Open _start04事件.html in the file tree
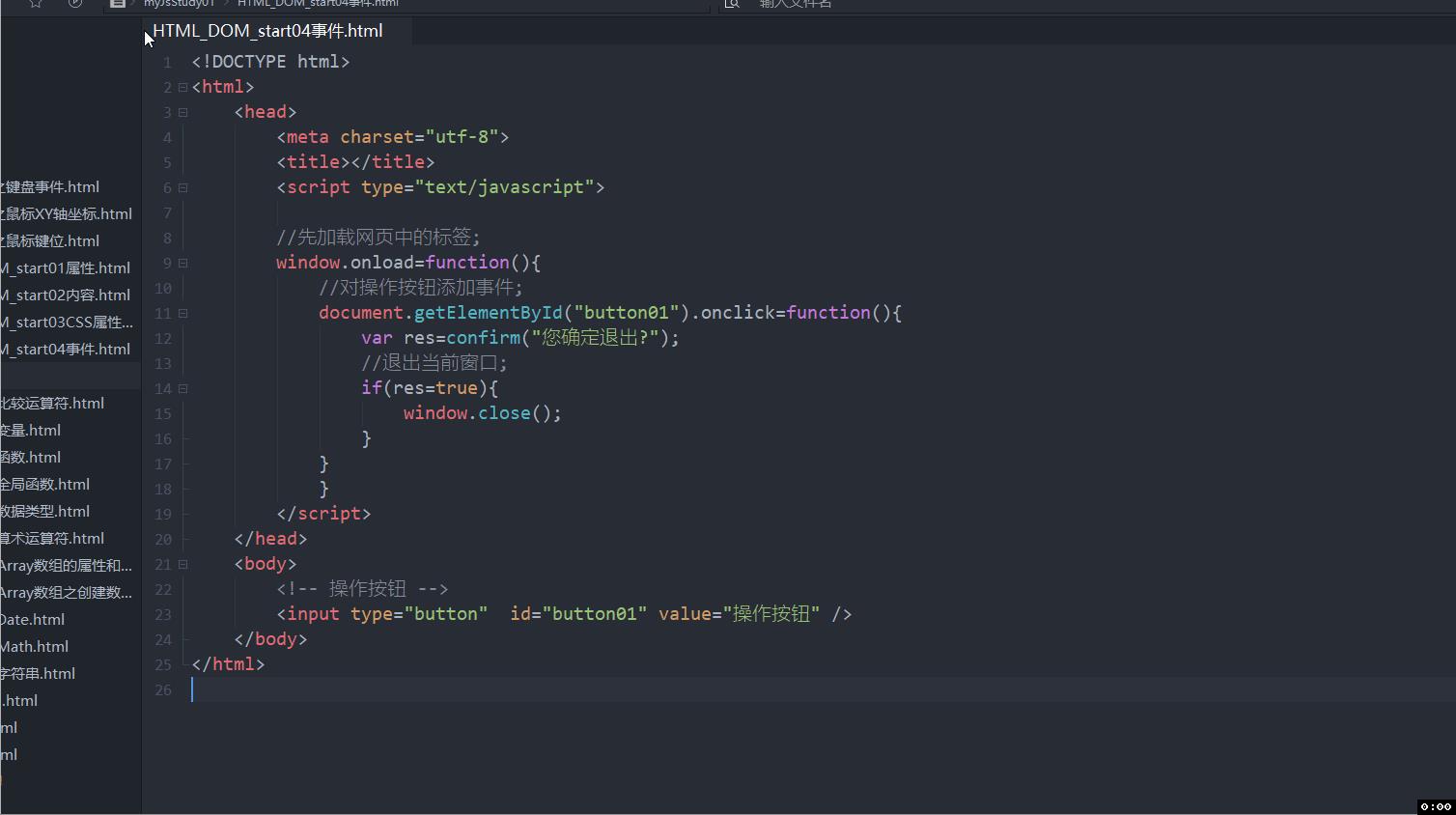The width and height of the screenshot is (1456, 815). [x=66, y=350]
